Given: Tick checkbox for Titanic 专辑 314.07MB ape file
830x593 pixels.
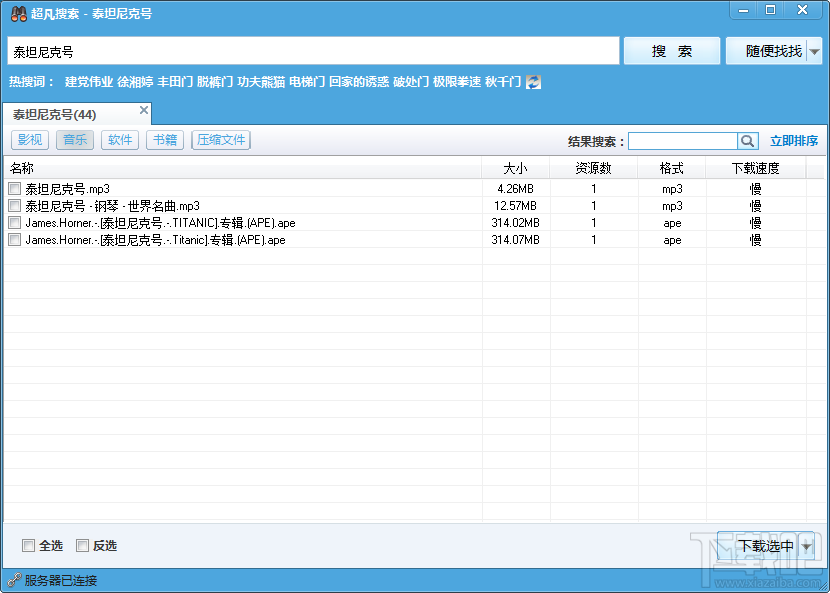Looking at the screenshot, I should pyautogui.click(x=15, y=239).
